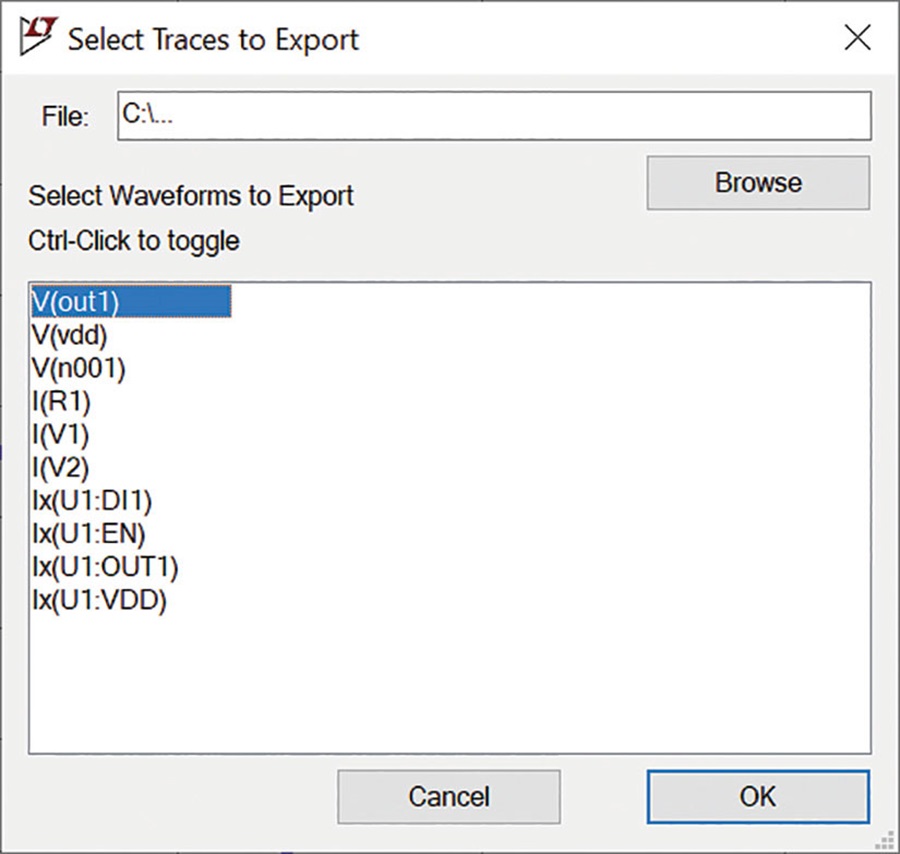Choose V(n001) in the waveform list
900x854 pixels.
pyautogui.click(x=79, y=368)
